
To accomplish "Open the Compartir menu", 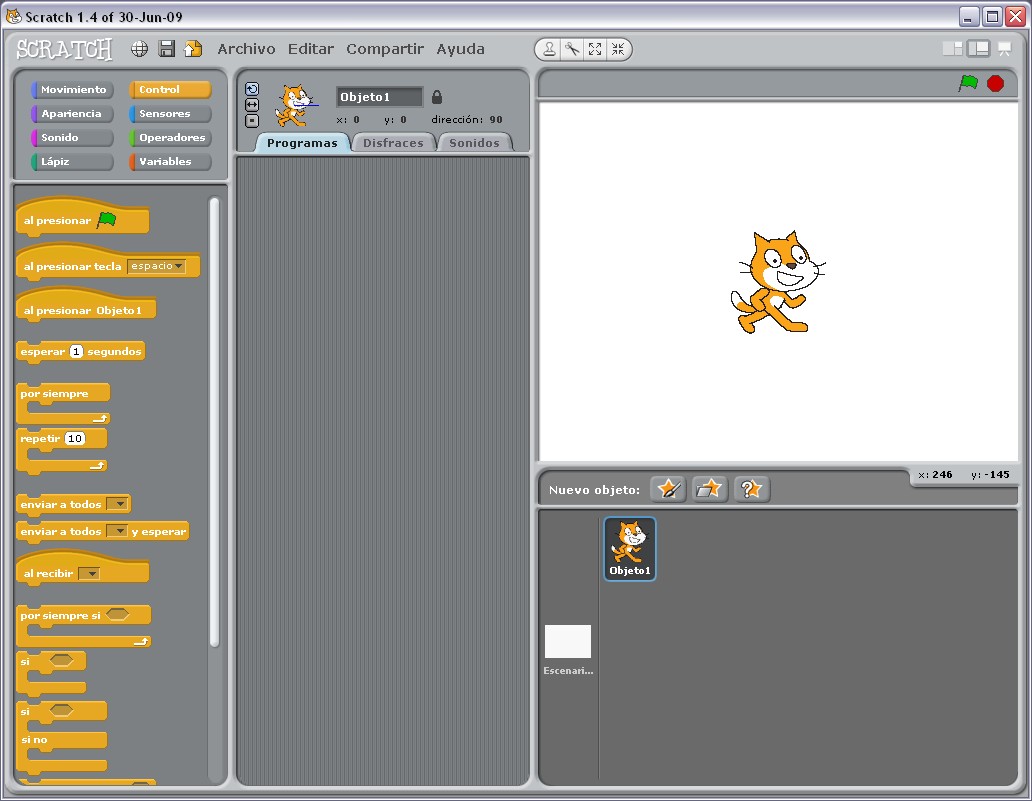I will (385, 49).
